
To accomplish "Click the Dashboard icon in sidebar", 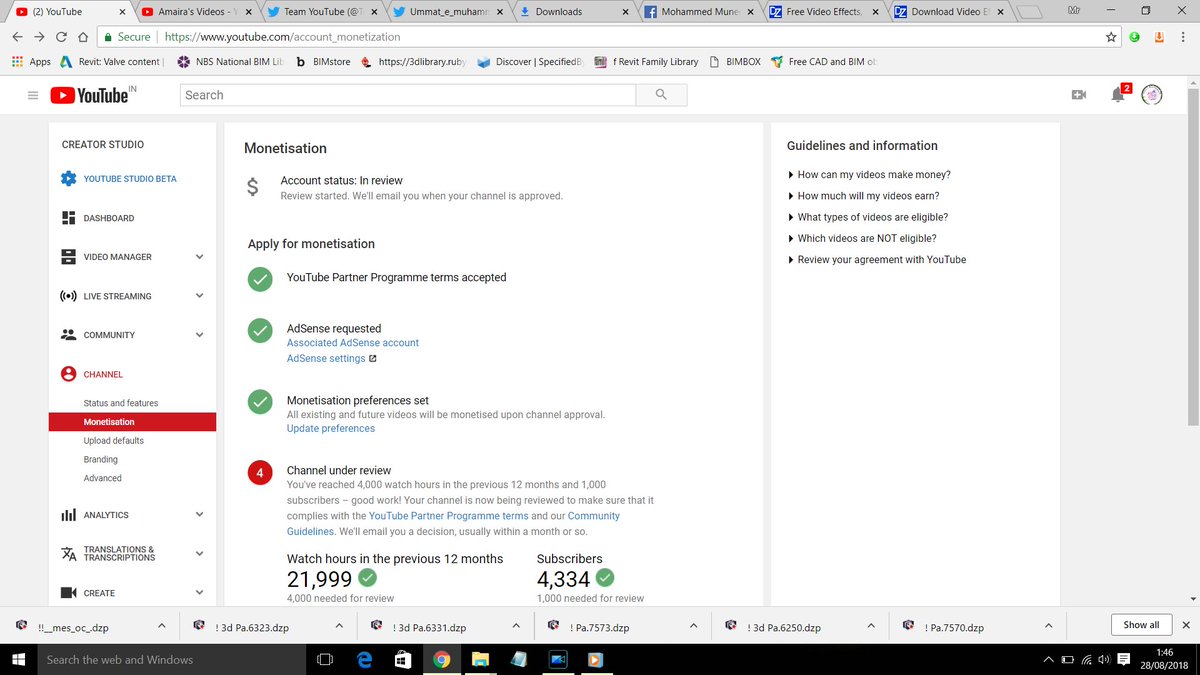I will click(x=68, y=218).
